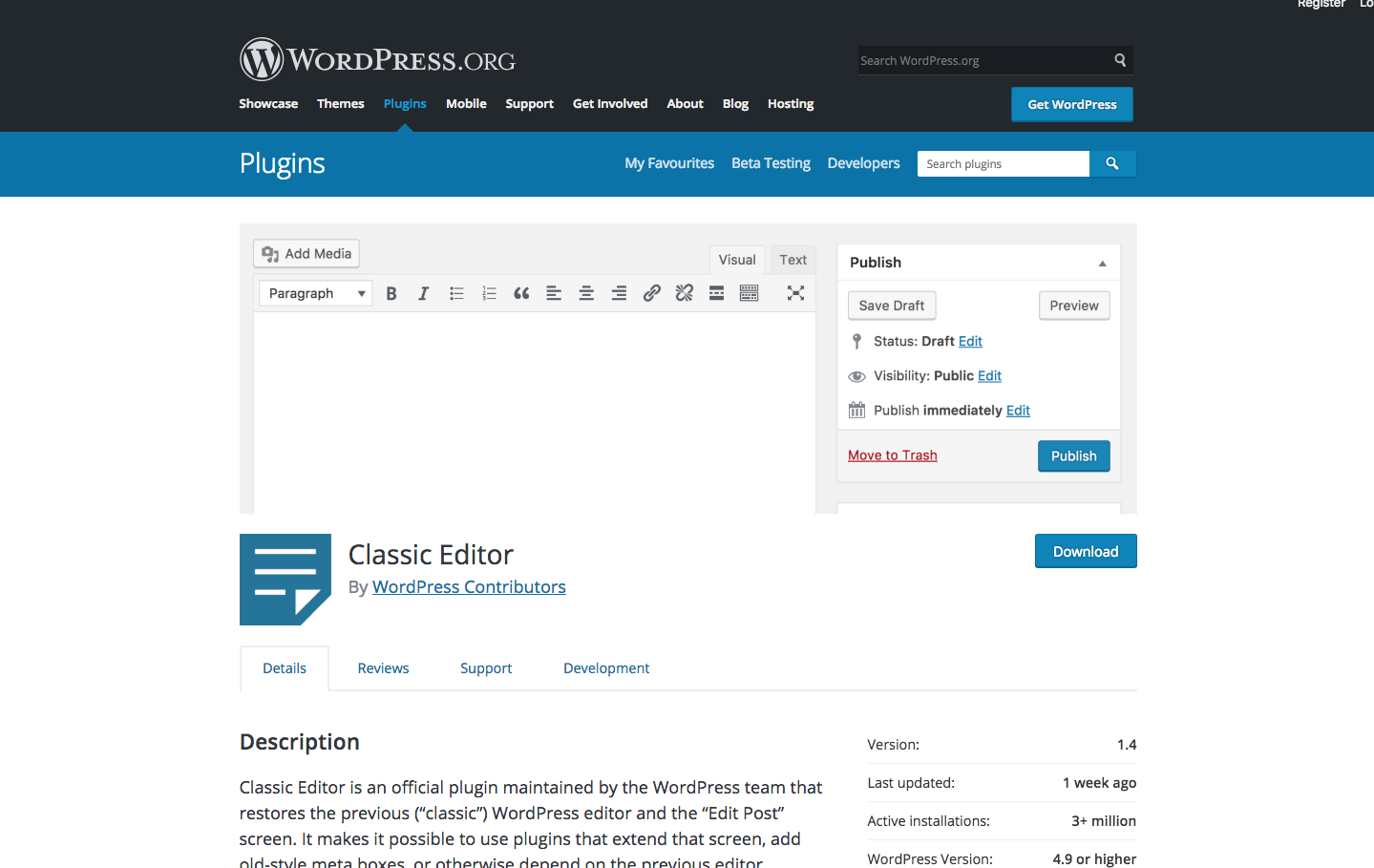Open Support in top navigation
Viewport: 1374px width, 868px height.
[x=530, y=103]
